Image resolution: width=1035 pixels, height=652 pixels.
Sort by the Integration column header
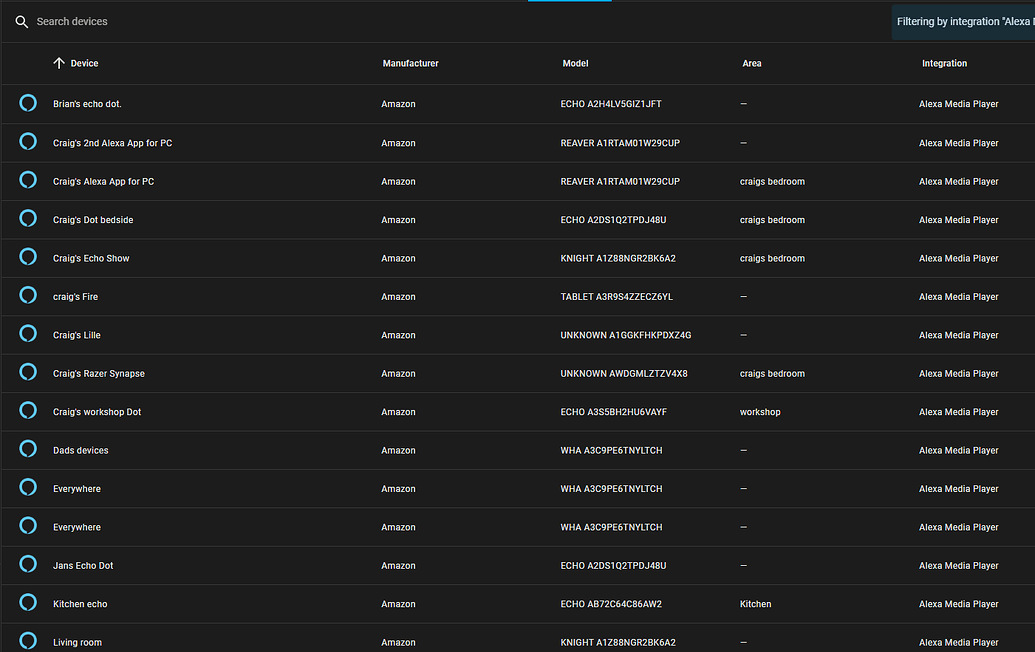(944, 63)
